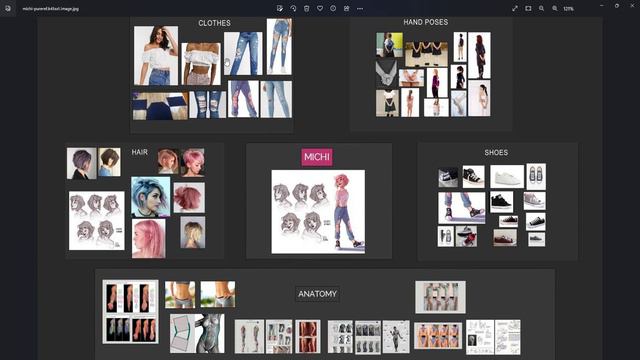
Task: Fit image to window using fit icon
Action: click(x=528, y=8)
